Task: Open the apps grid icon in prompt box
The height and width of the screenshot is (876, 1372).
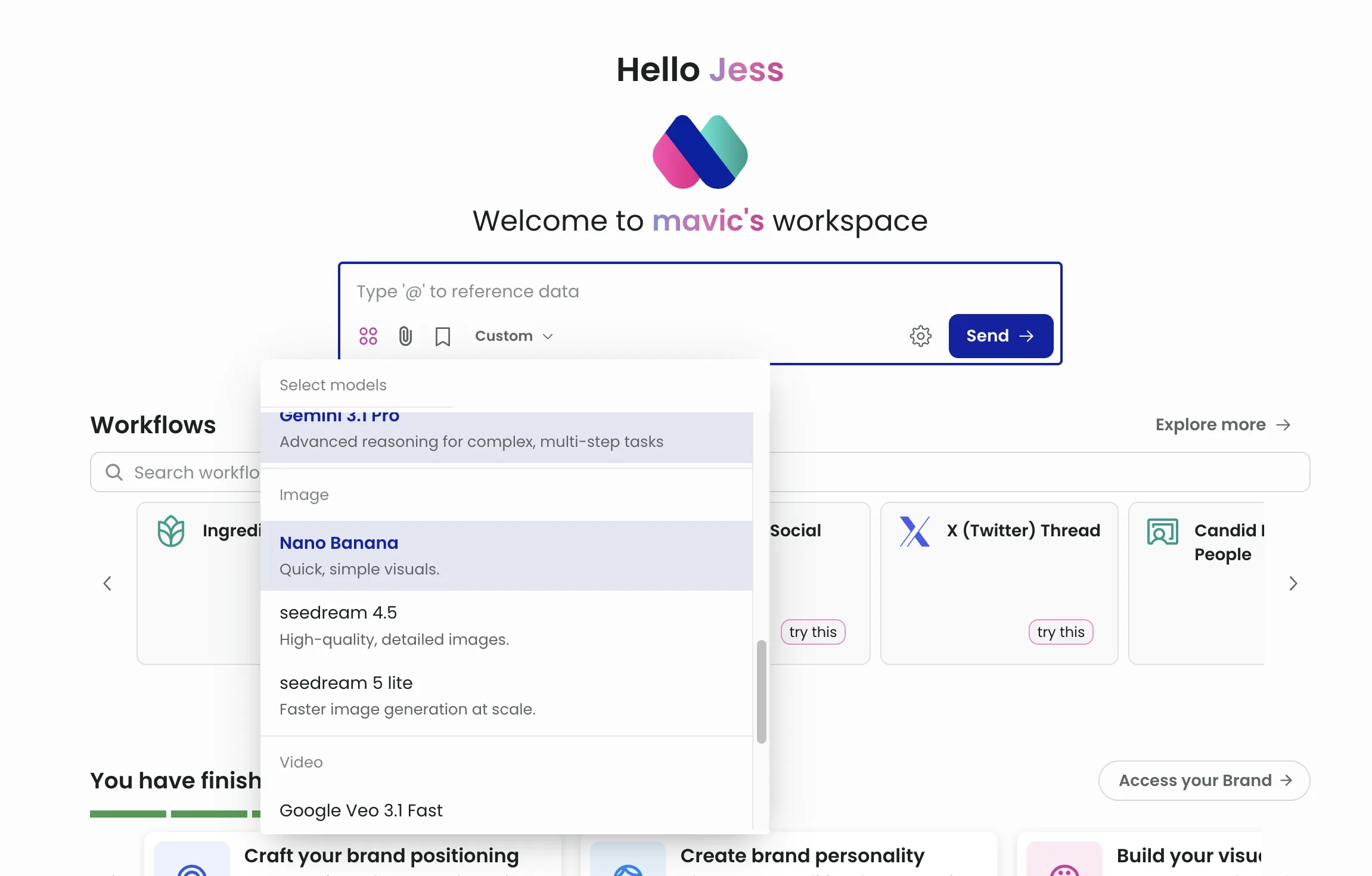Action: [368, 336]
